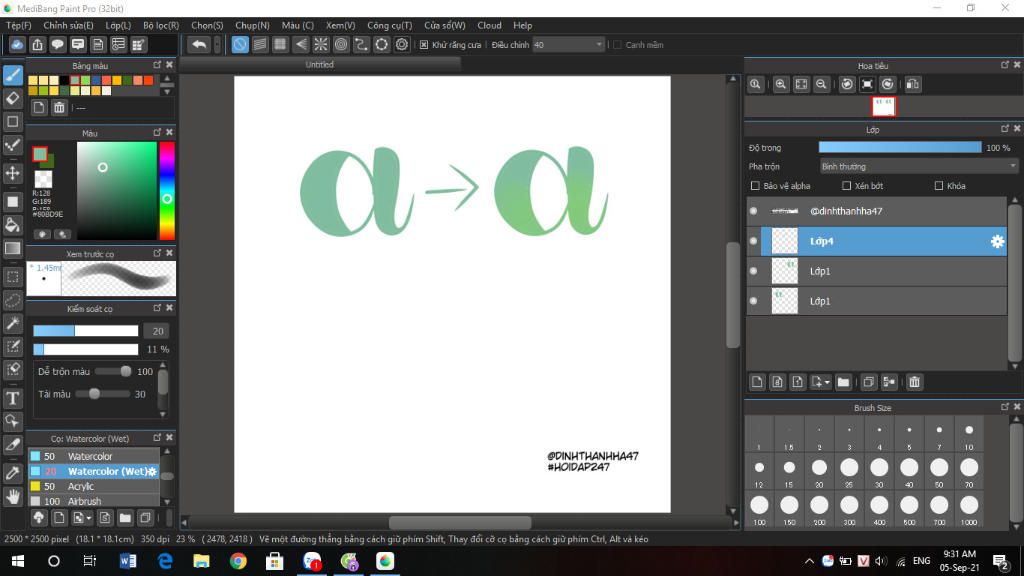Select the Magic Wand tool
This screenshot has width=1024, height=576.
click(x=13, y=323)
